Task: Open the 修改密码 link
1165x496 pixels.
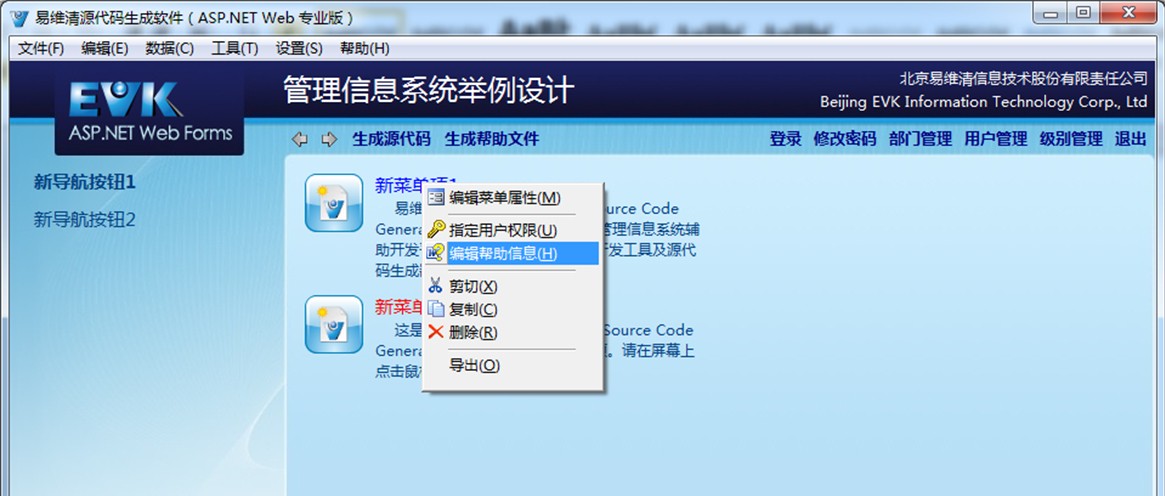Action: tap(845, 139)
